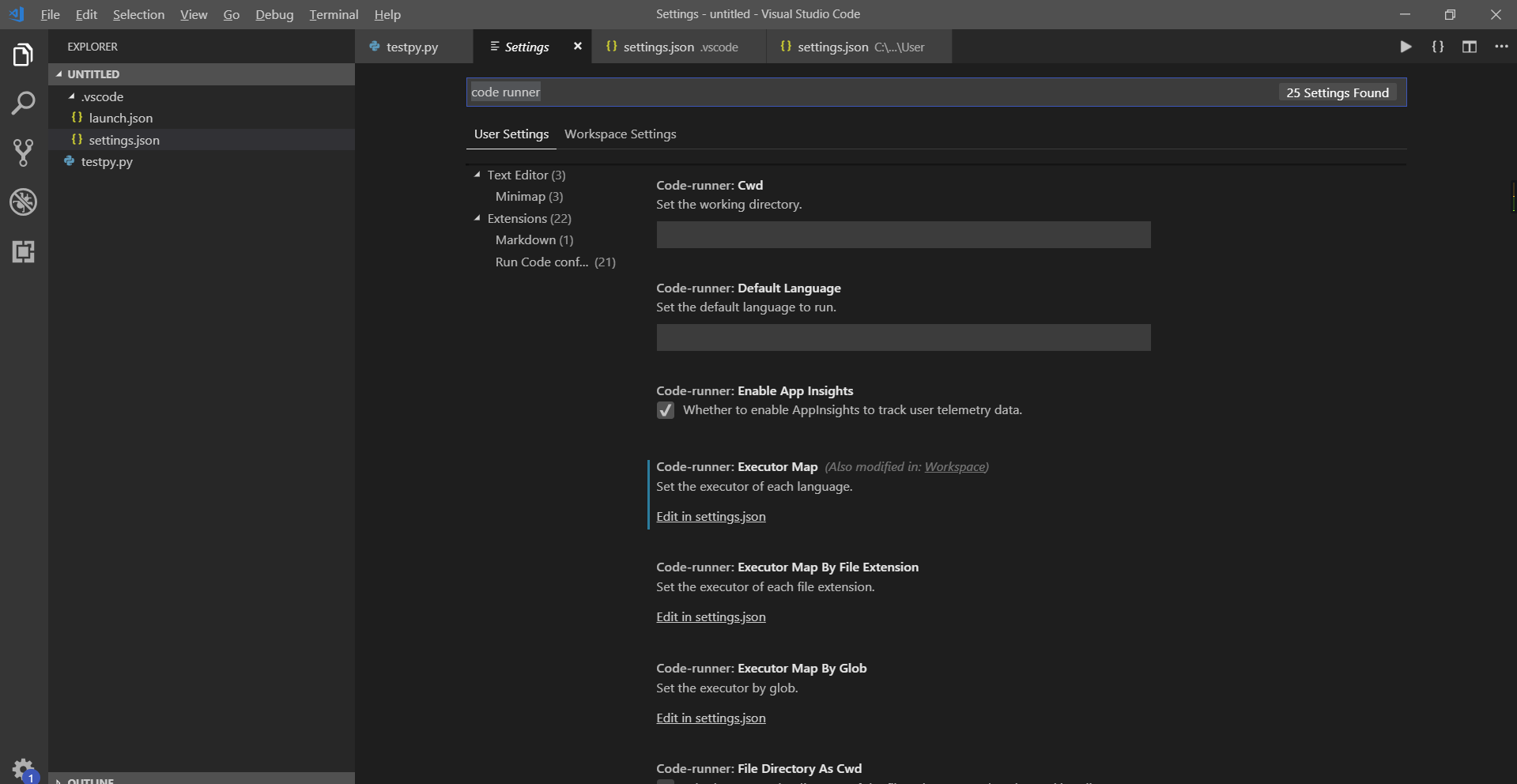Select Run Code conf... (21) in tree
The width and height of the screenshot is (1517, 784).
click(556, 262)
